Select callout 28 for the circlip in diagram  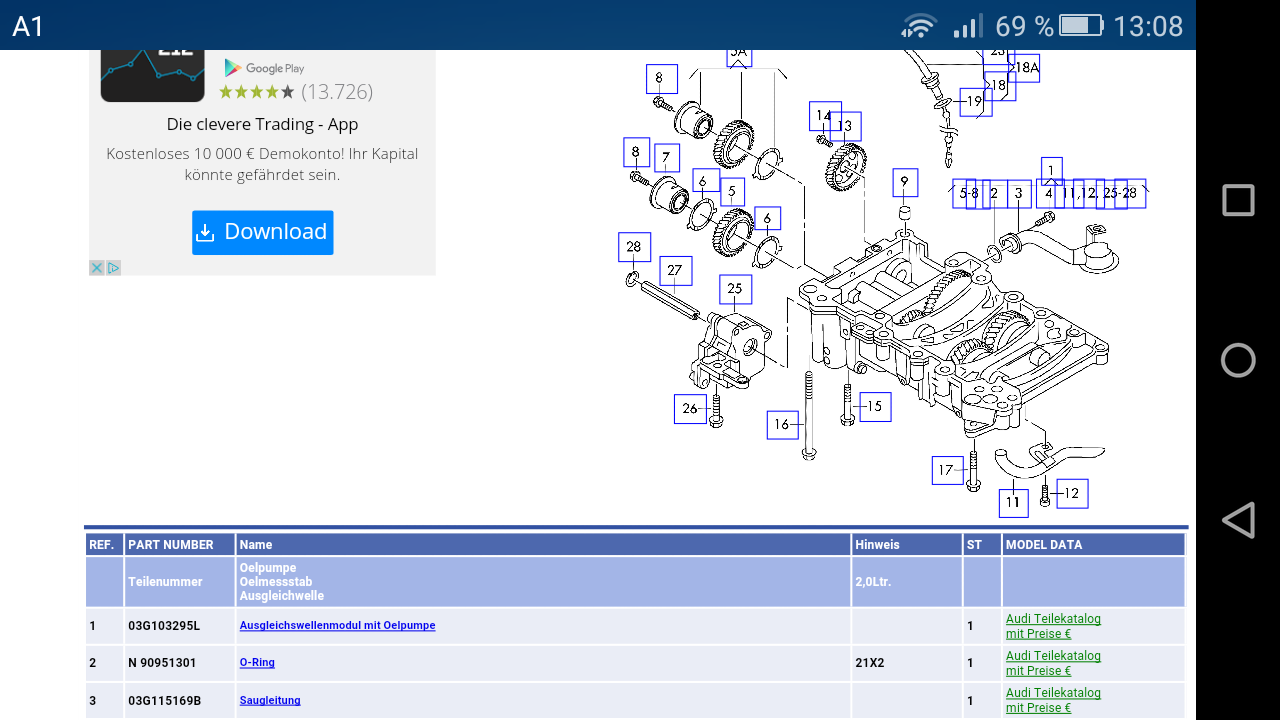(632, 247)
